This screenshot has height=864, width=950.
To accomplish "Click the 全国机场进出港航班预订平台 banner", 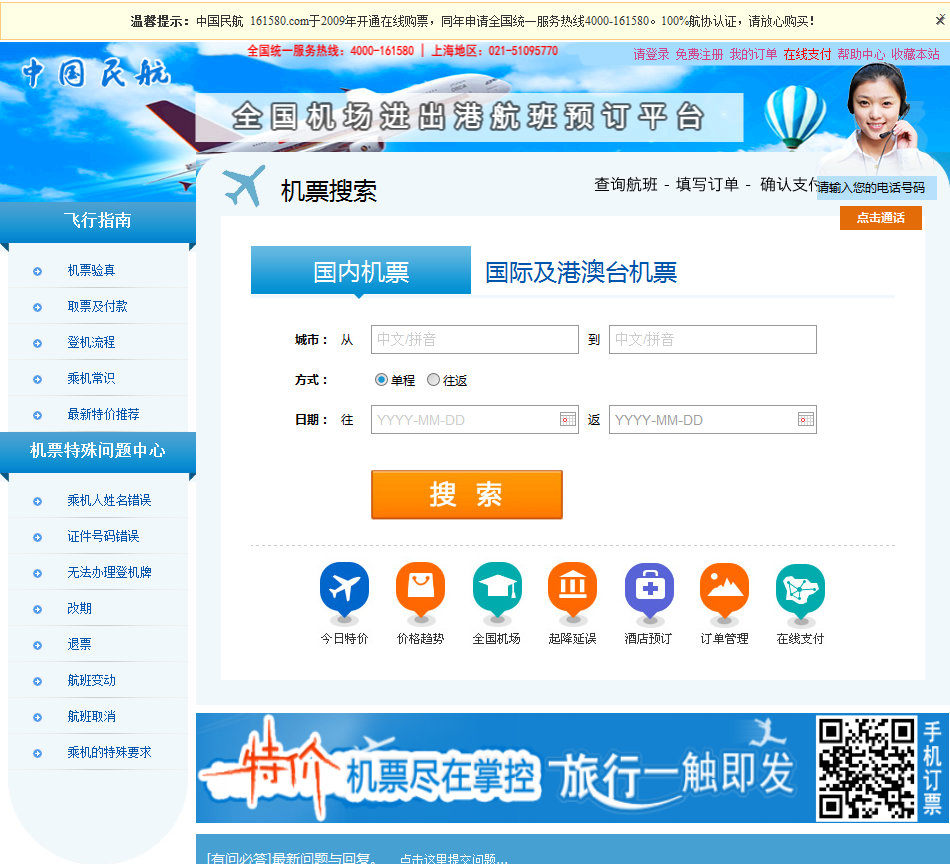I will click(469, 117).
